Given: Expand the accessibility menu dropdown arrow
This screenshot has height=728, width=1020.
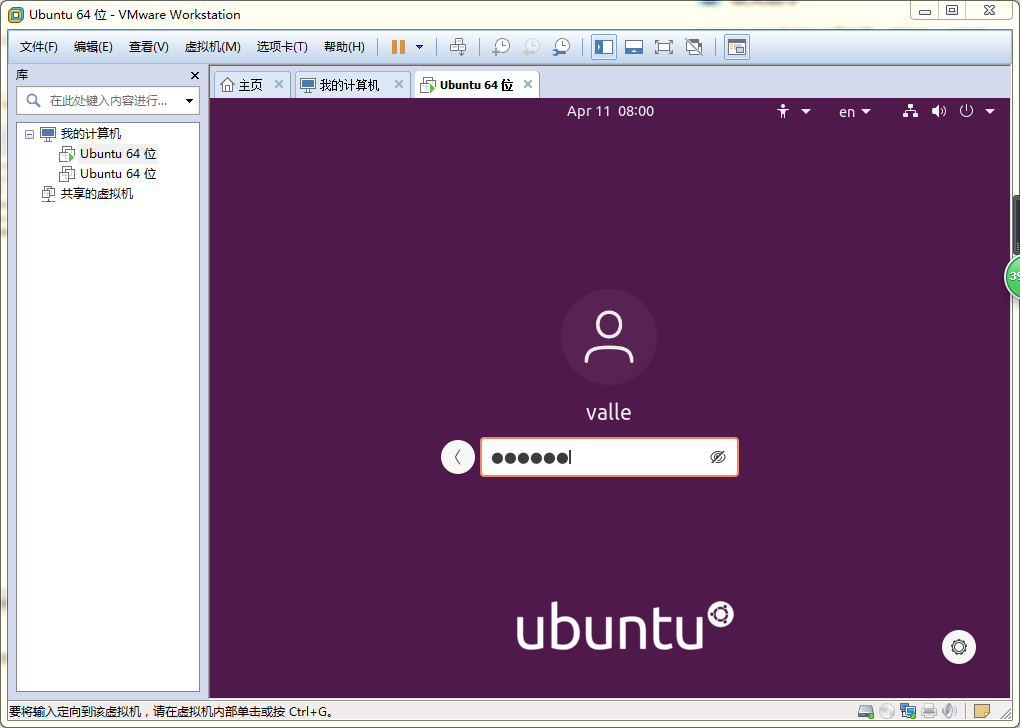Looking at the screenshot, I should (x=806, y=111).
